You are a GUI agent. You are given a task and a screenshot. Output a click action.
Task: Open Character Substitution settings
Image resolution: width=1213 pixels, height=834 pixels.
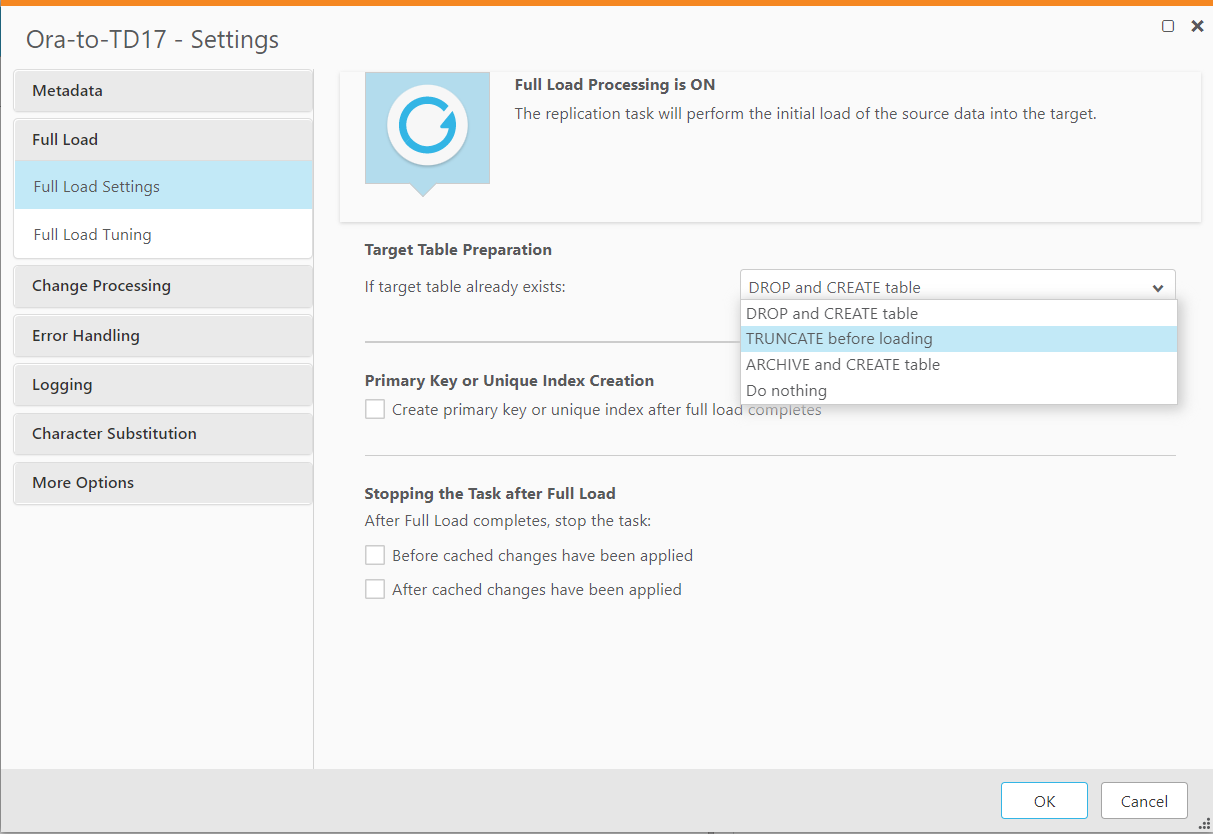(163, 434)
